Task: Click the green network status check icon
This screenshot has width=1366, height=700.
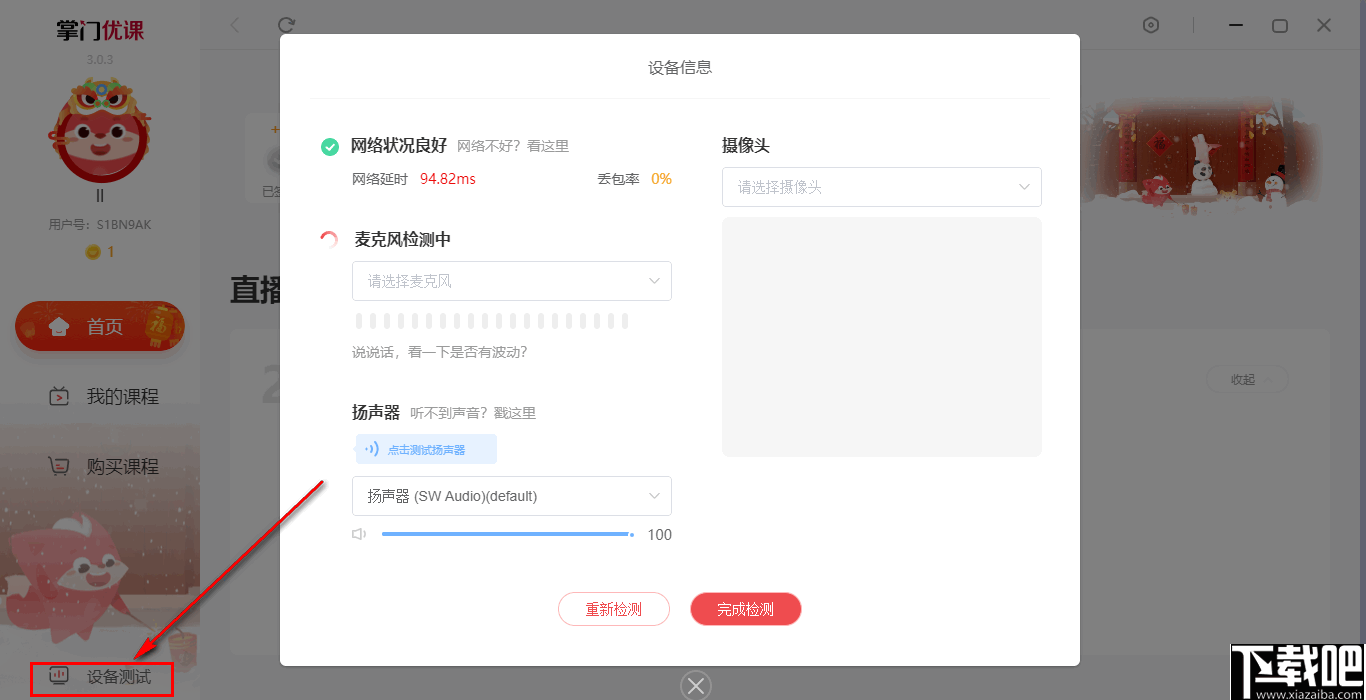Action: pyautogui.click(x=330, y=146)
